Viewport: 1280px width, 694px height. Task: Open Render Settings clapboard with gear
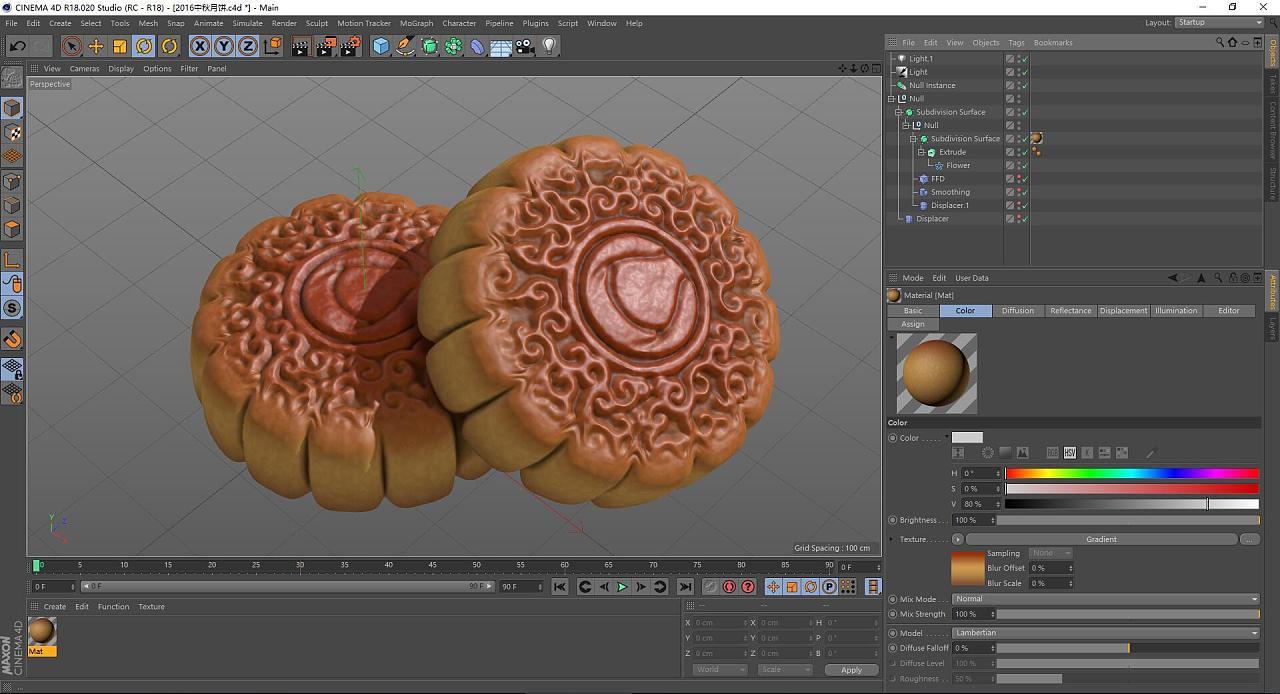pos(350,46)
